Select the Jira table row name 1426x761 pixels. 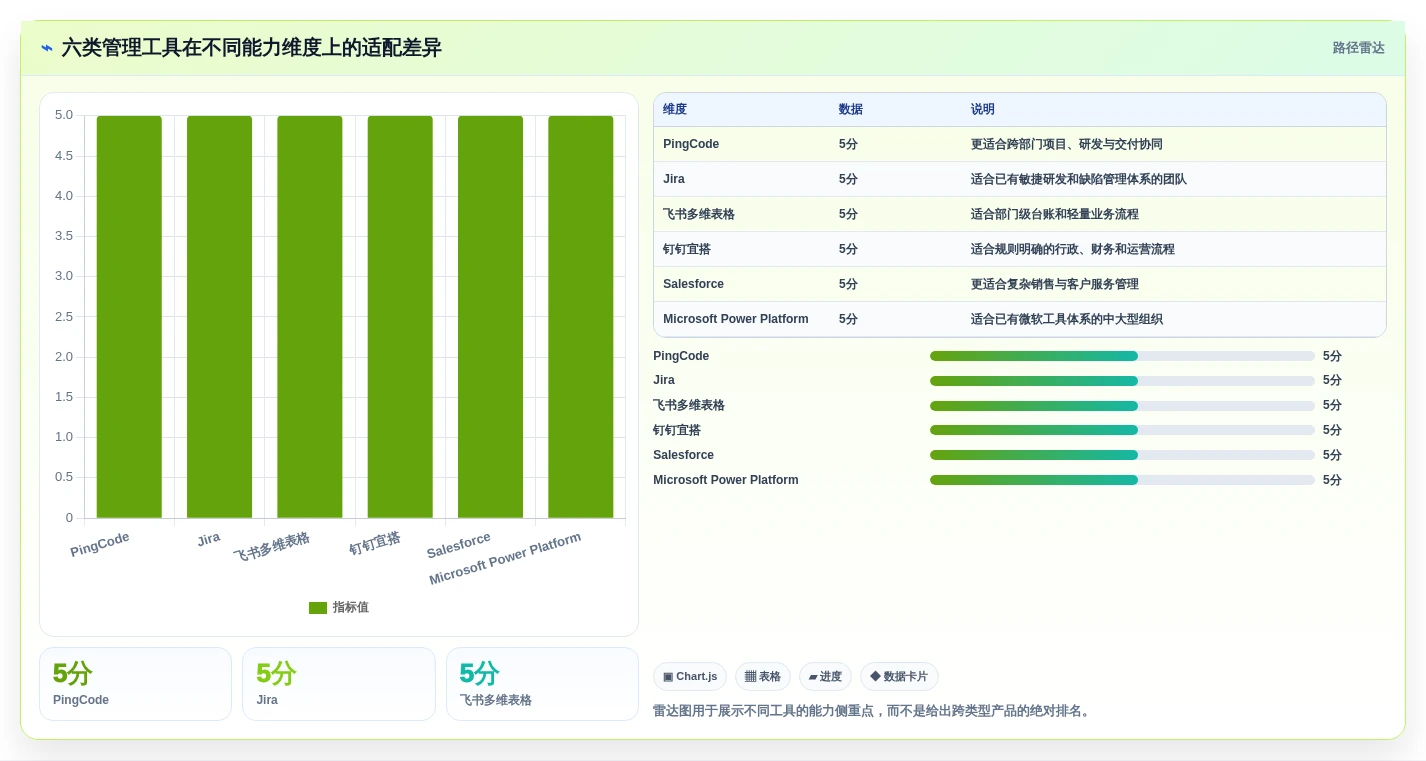[x=674, y=179]
